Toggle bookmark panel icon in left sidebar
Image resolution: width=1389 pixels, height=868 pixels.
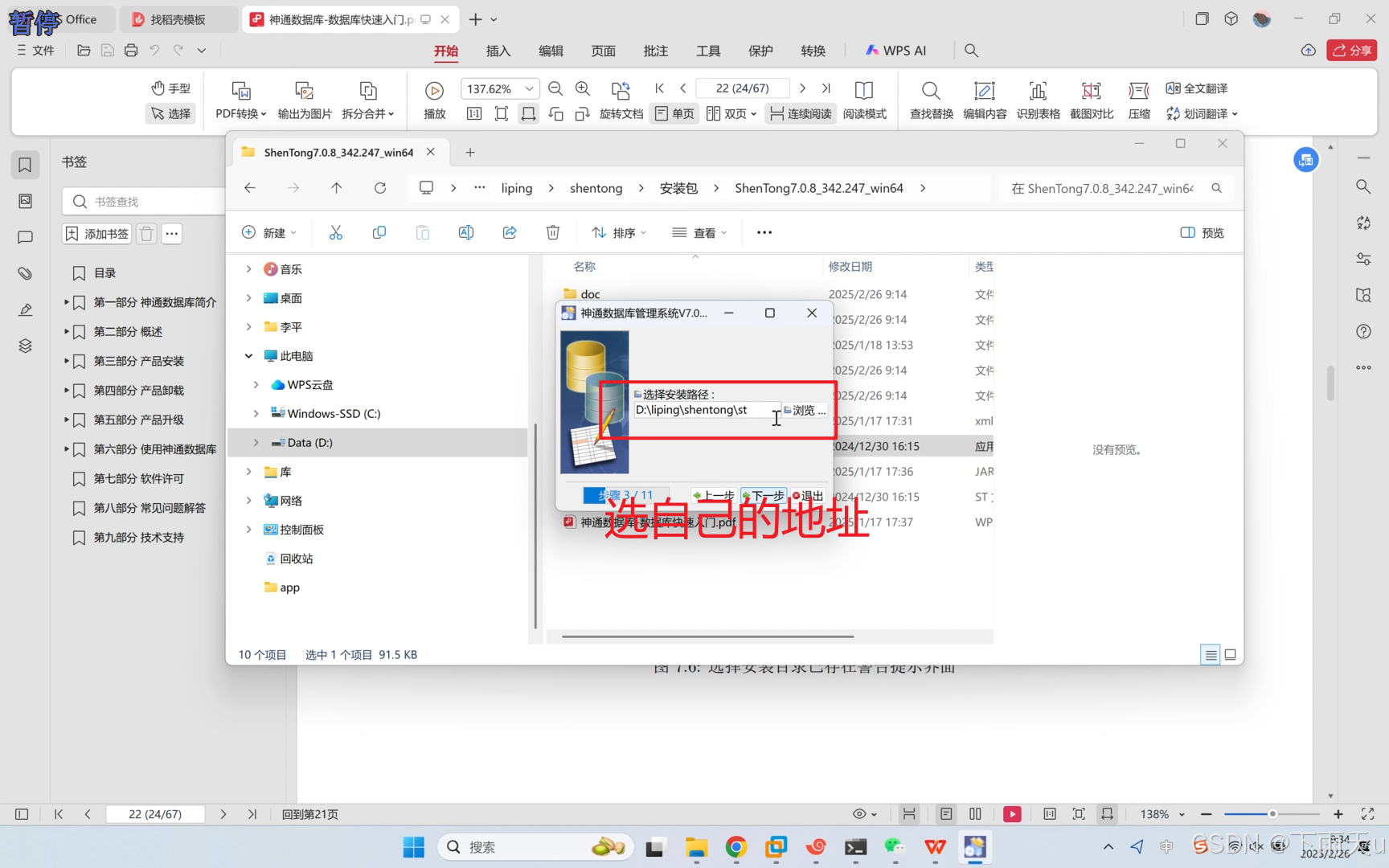(25, 164)
